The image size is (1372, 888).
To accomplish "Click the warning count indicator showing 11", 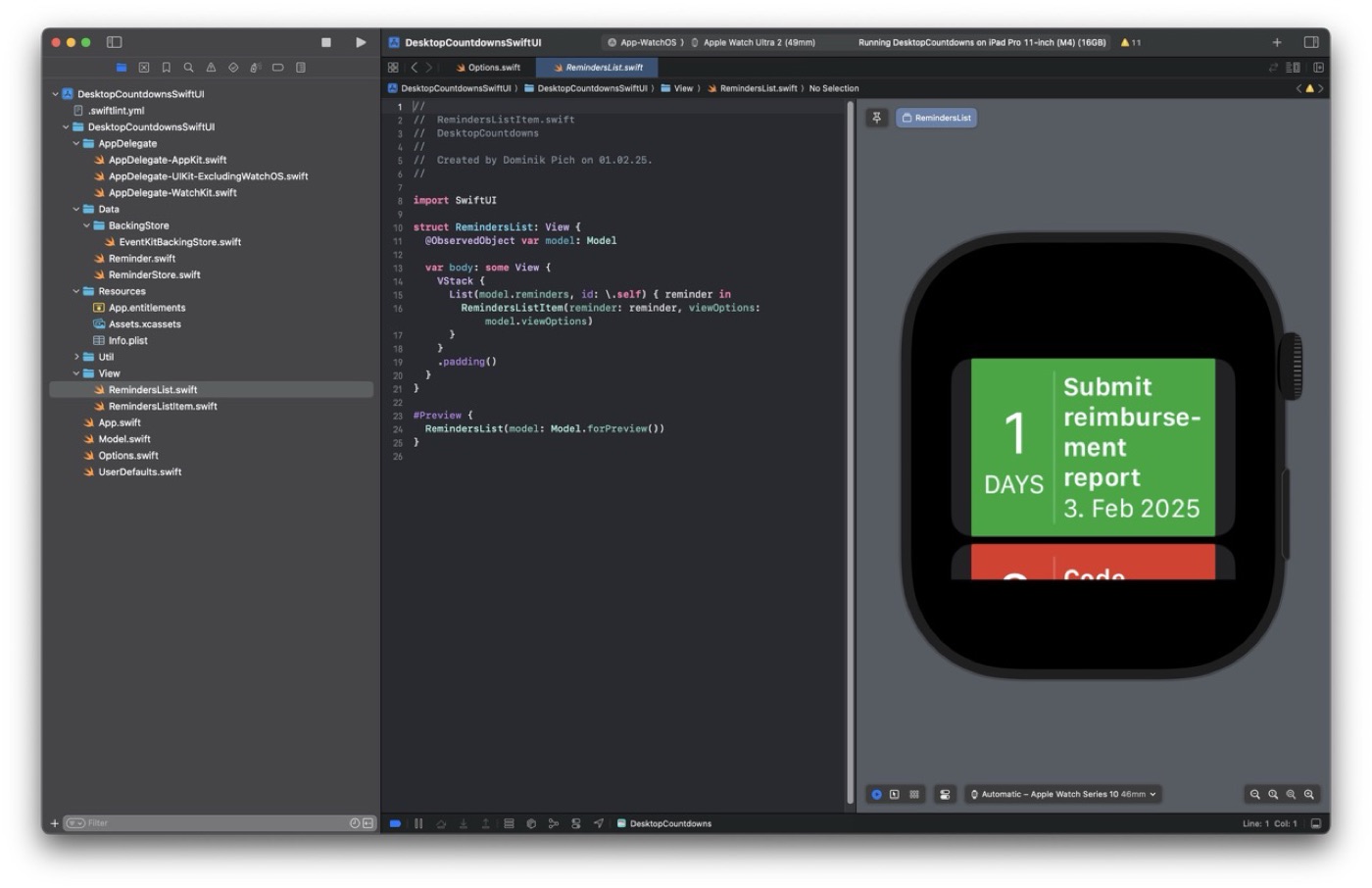I will 1131,42.
